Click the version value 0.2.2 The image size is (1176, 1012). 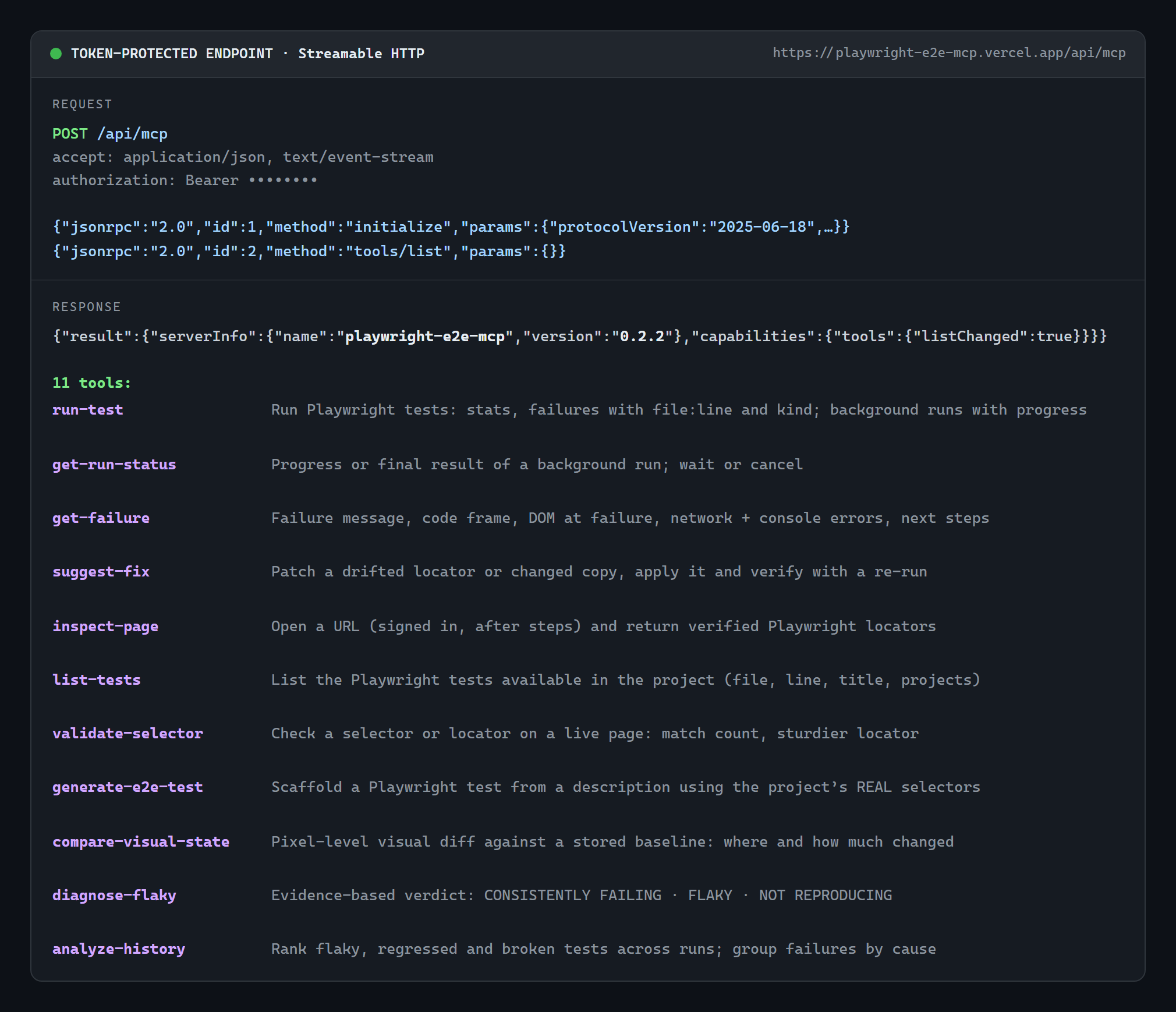(x=642, y=337)
